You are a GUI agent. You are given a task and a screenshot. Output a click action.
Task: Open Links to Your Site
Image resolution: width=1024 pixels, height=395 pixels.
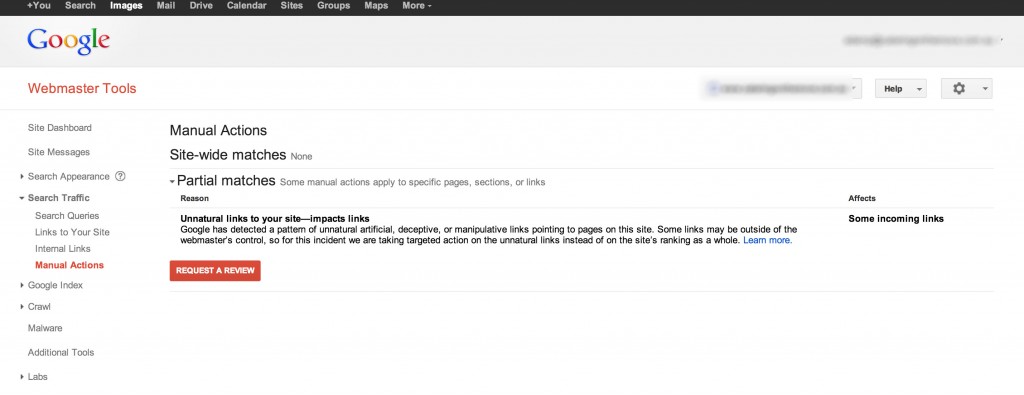tap(72, 232)
